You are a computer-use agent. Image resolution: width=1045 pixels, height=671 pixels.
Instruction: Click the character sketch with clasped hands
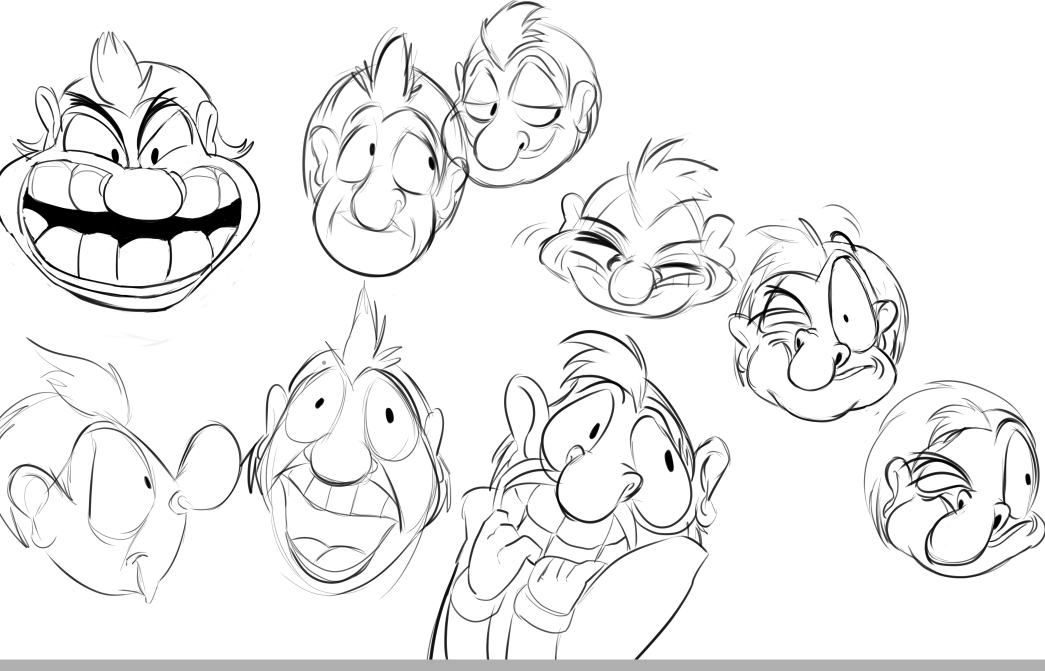tap(578, 494)
